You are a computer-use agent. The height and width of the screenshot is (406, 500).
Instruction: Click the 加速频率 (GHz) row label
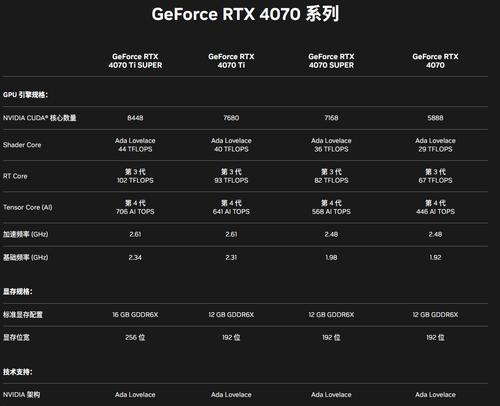[x=26, y=234]
